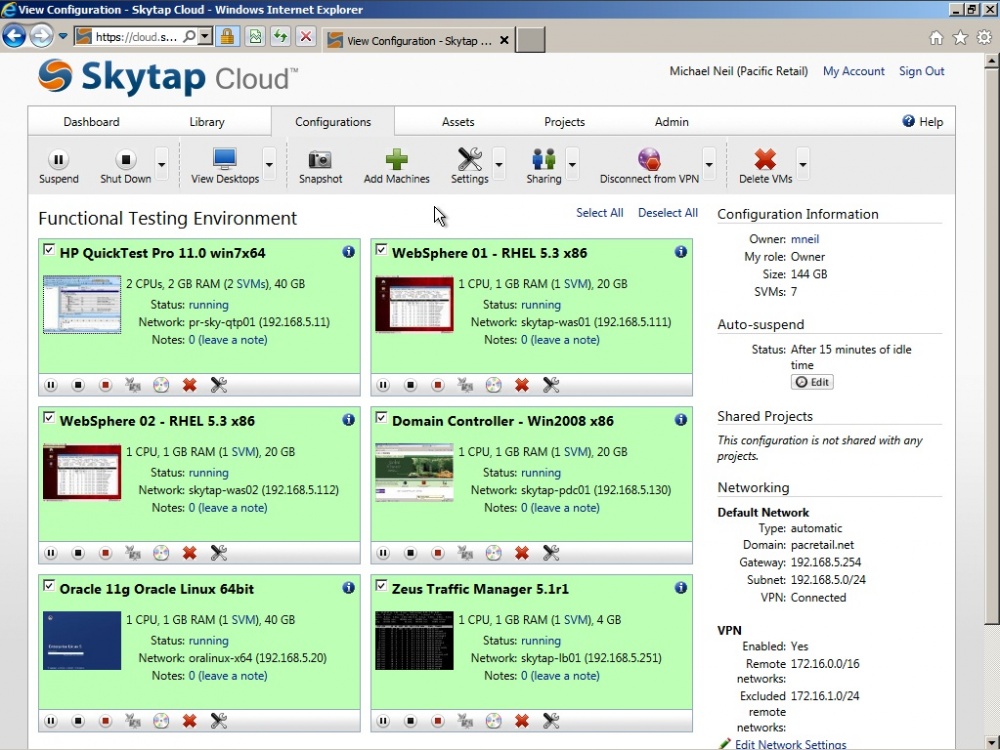Show info for Domain Controller VM

pyautogui.click(x=680, y=420)
